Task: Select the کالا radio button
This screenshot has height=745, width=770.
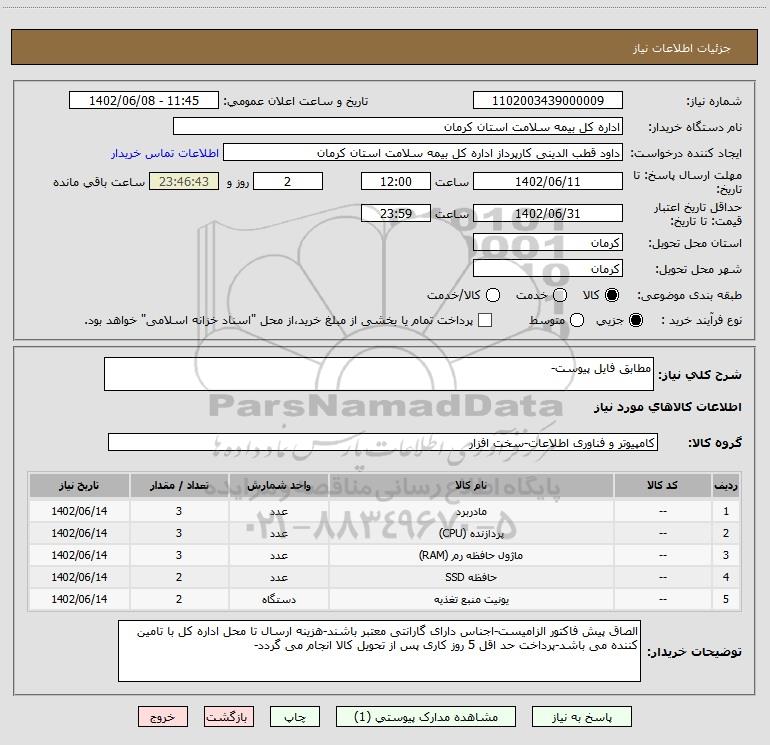Action: click(612, 295)
